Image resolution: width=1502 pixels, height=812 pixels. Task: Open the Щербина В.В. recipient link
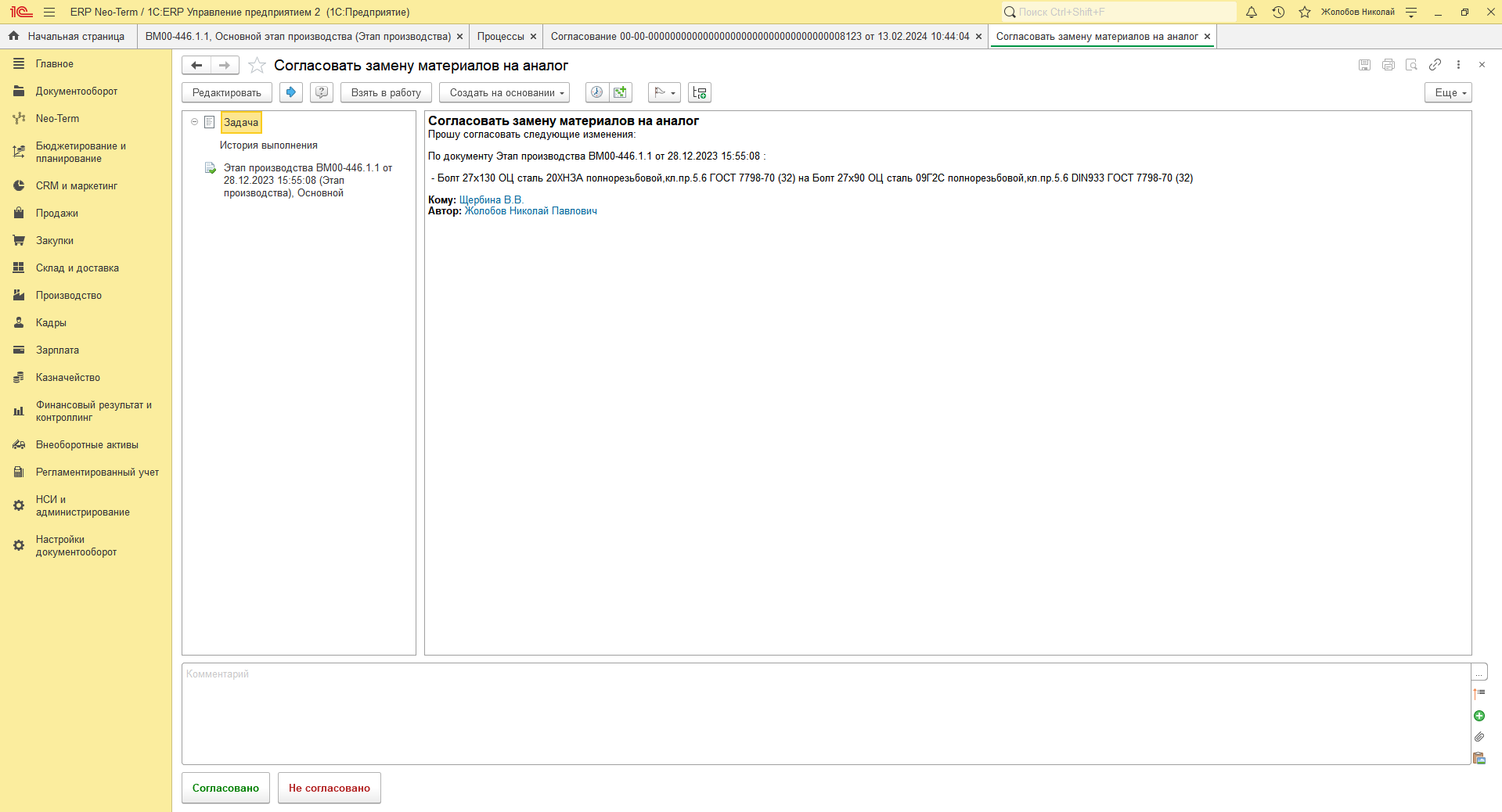coord(491,200)
